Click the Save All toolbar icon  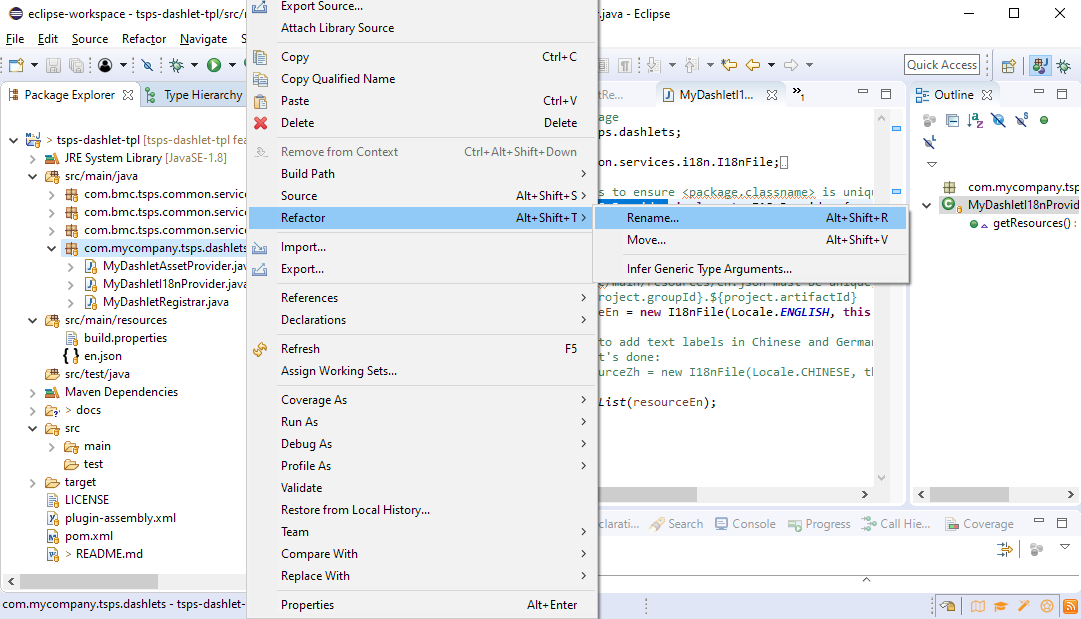coord(77,65)
